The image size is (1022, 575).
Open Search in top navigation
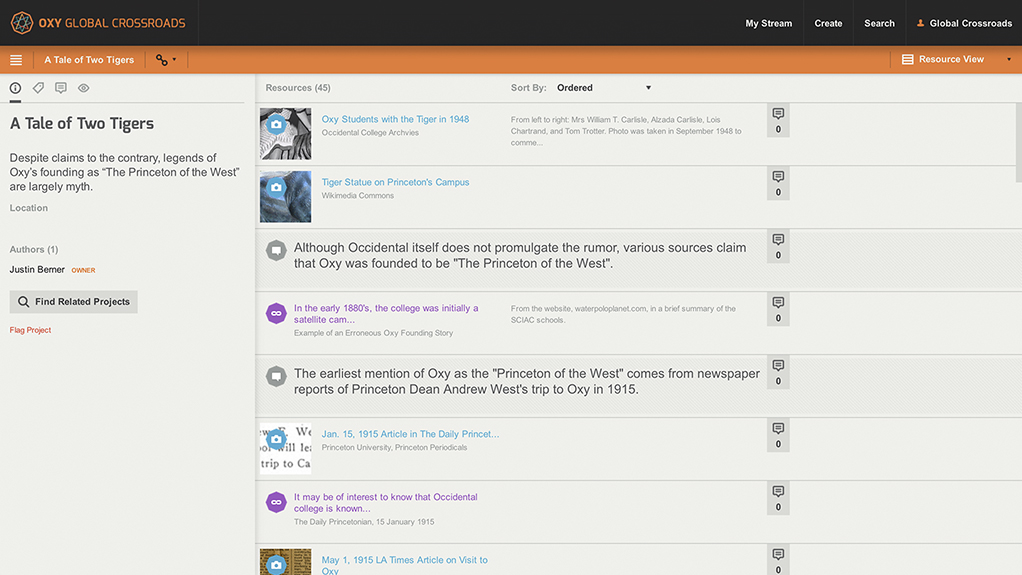point(879,23)
